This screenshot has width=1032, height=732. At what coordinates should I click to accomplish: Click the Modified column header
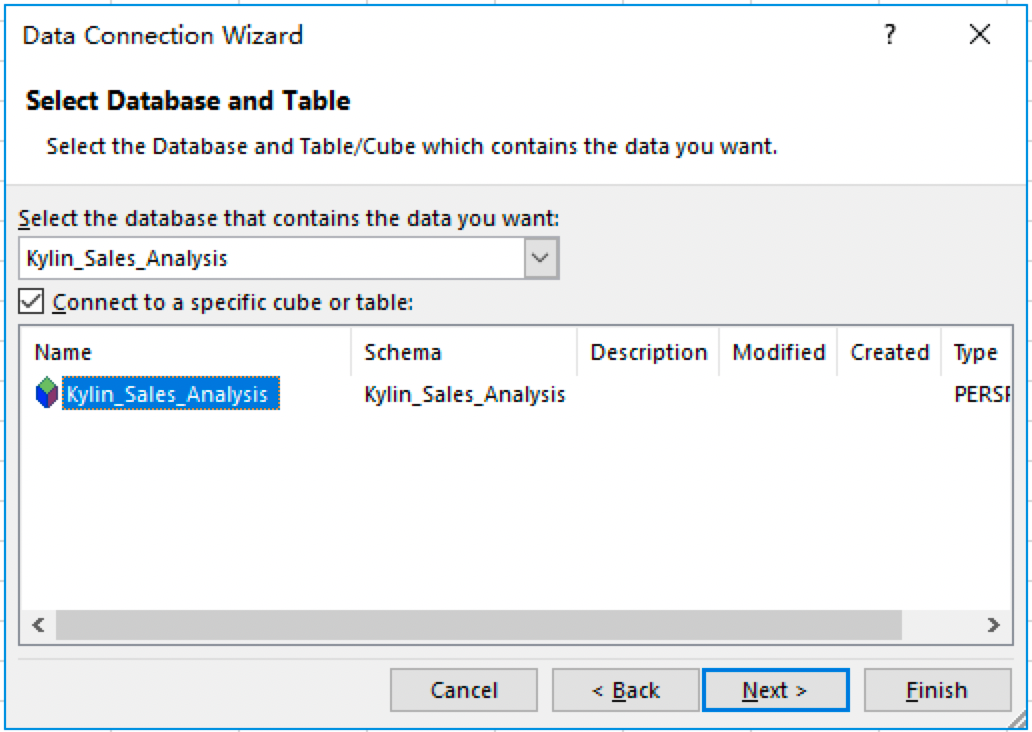coord(778,352)
